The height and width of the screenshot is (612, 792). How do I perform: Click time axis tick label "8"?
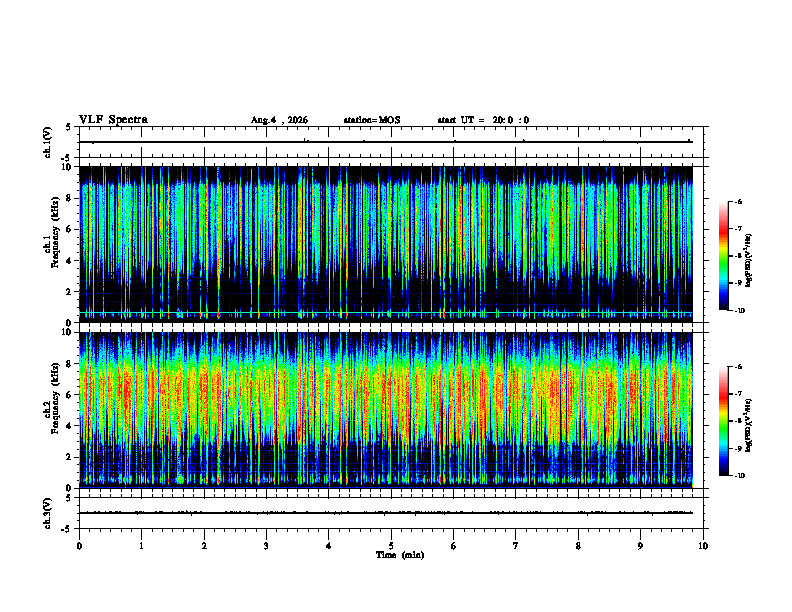pos(578,546)
